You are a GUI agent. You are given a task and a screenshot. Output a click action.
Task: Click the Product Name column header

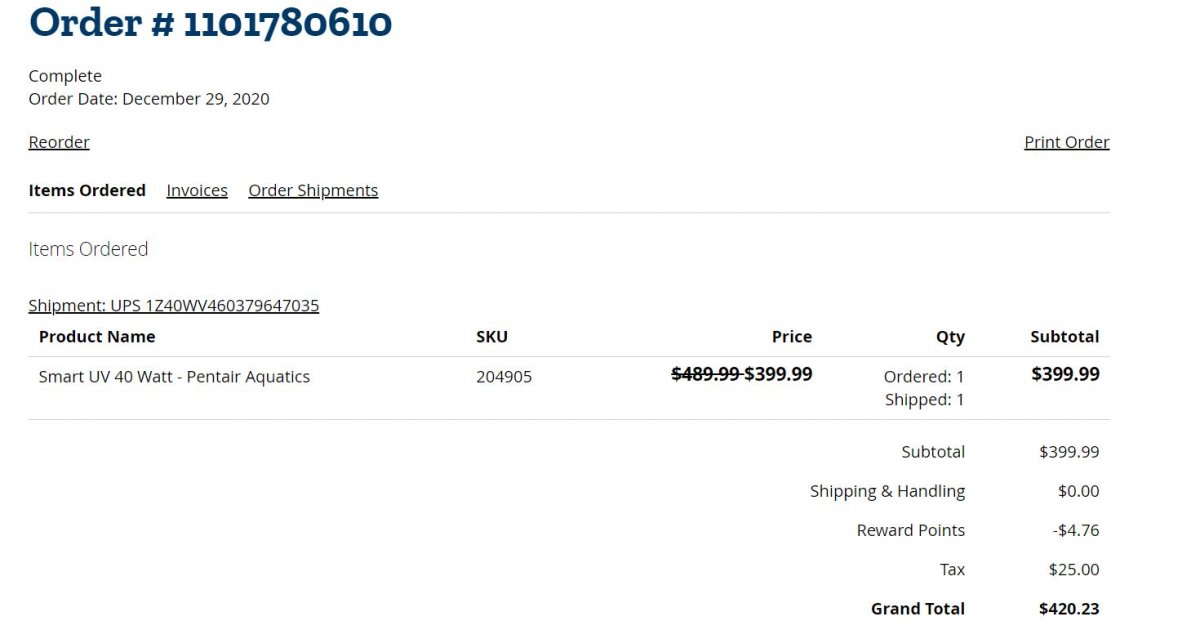(x=97, y=337)
